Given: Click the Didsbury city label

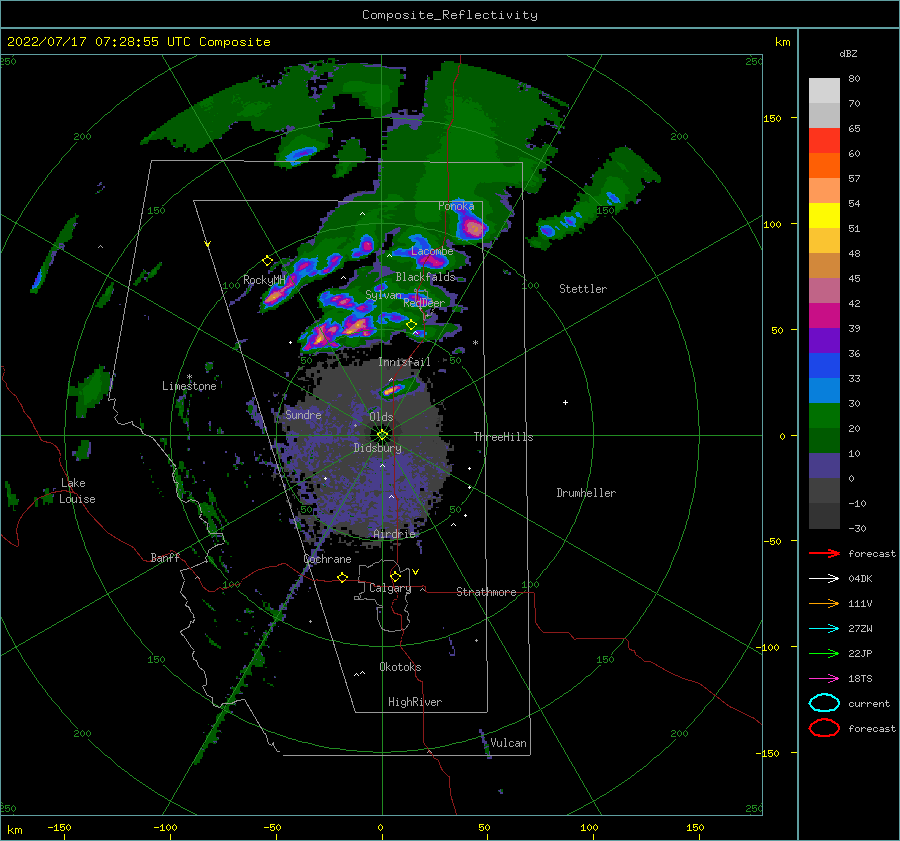Looking at the screenshot, I should coord(377,448).
